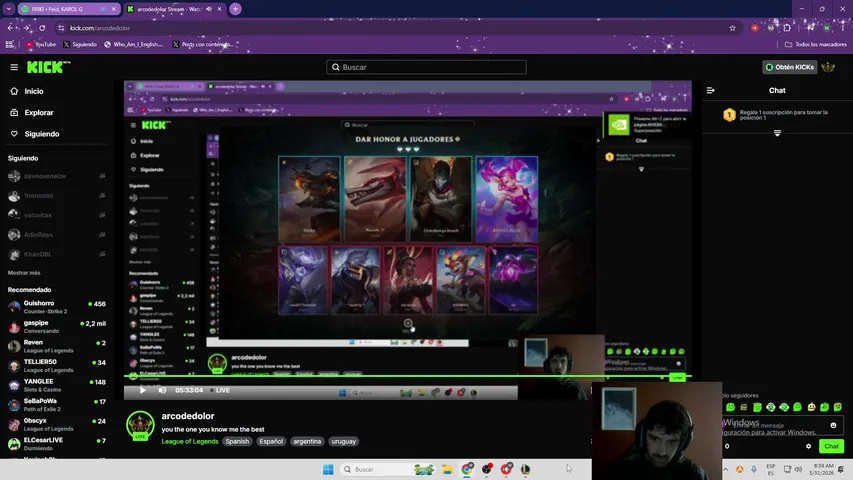Screen dimensions: 853x480
Task: Open ELCesarLIVE recommended channel
Action: point(57,444)
